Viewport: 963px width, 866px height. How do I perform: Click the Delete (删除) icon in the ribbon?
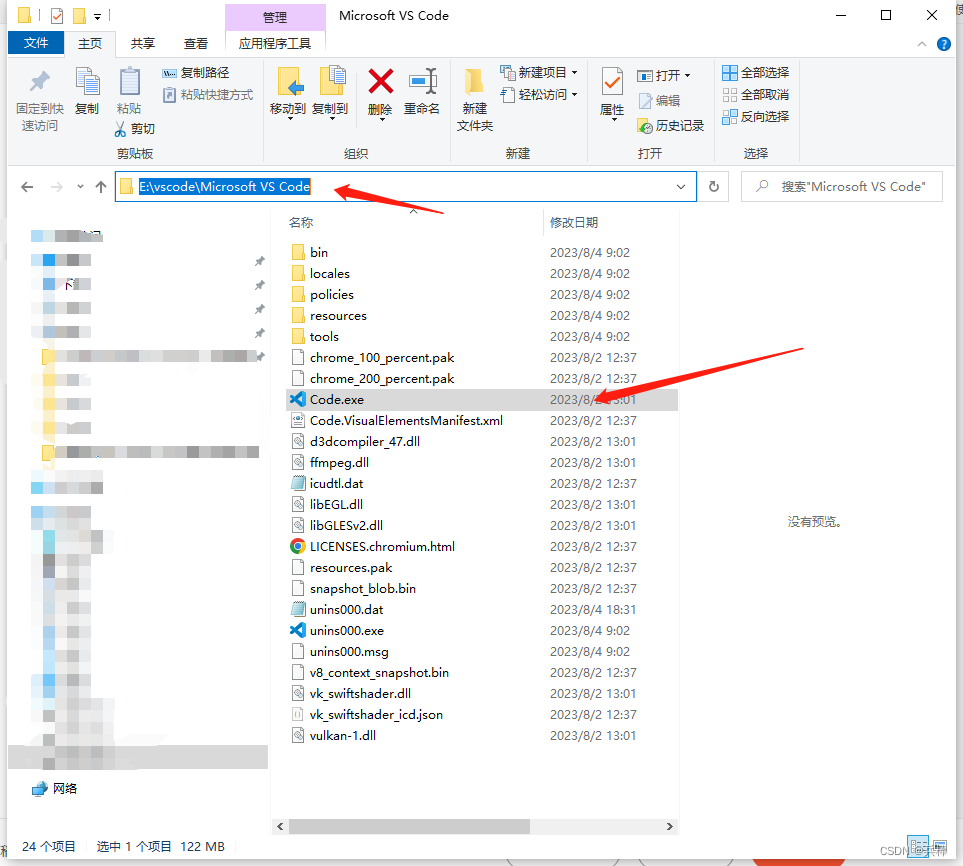click(x=379, y=95)
